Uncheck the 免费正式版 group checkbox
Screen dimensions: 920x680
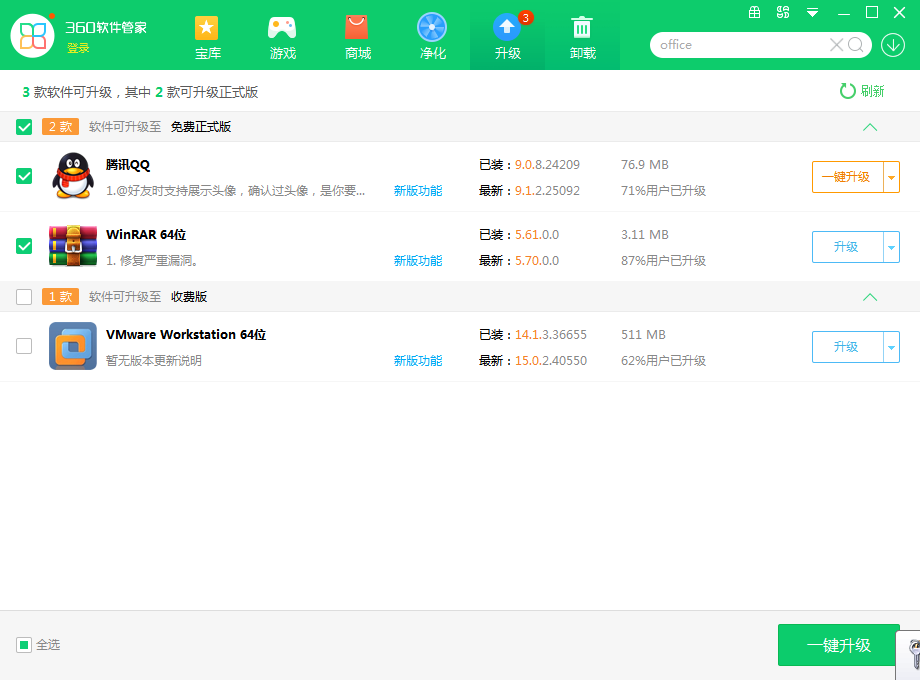tap(24, 127)
